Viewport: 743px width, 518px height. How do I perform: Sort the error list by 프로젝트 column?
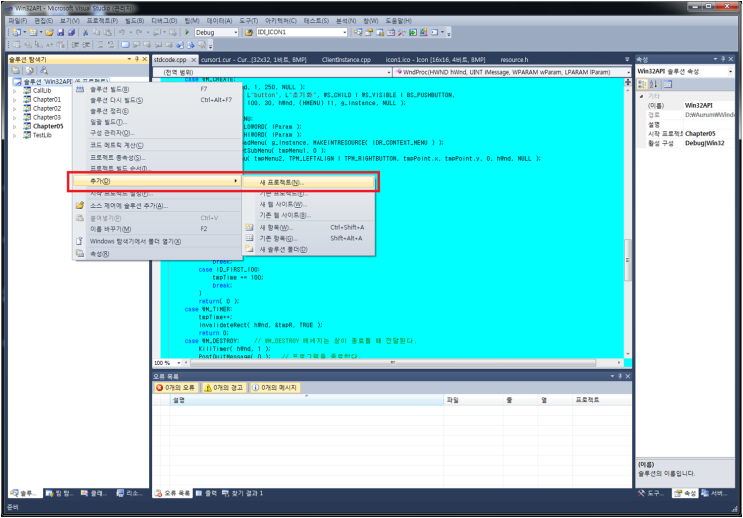(601, 400)
